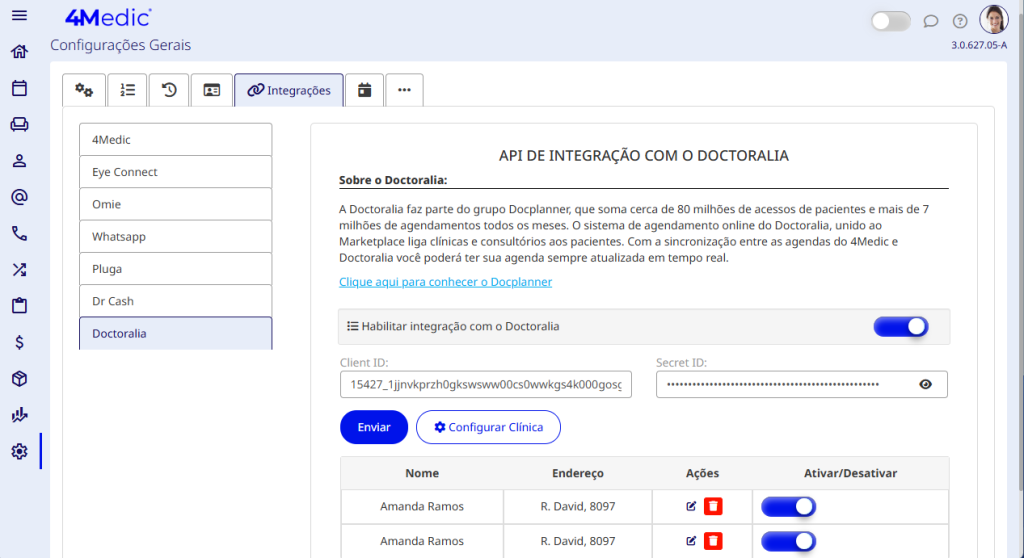This screenshot has width=1024, height=558.
Task: Open the user profile avatar
Action: pyautogui.click(x=994, y=19)
